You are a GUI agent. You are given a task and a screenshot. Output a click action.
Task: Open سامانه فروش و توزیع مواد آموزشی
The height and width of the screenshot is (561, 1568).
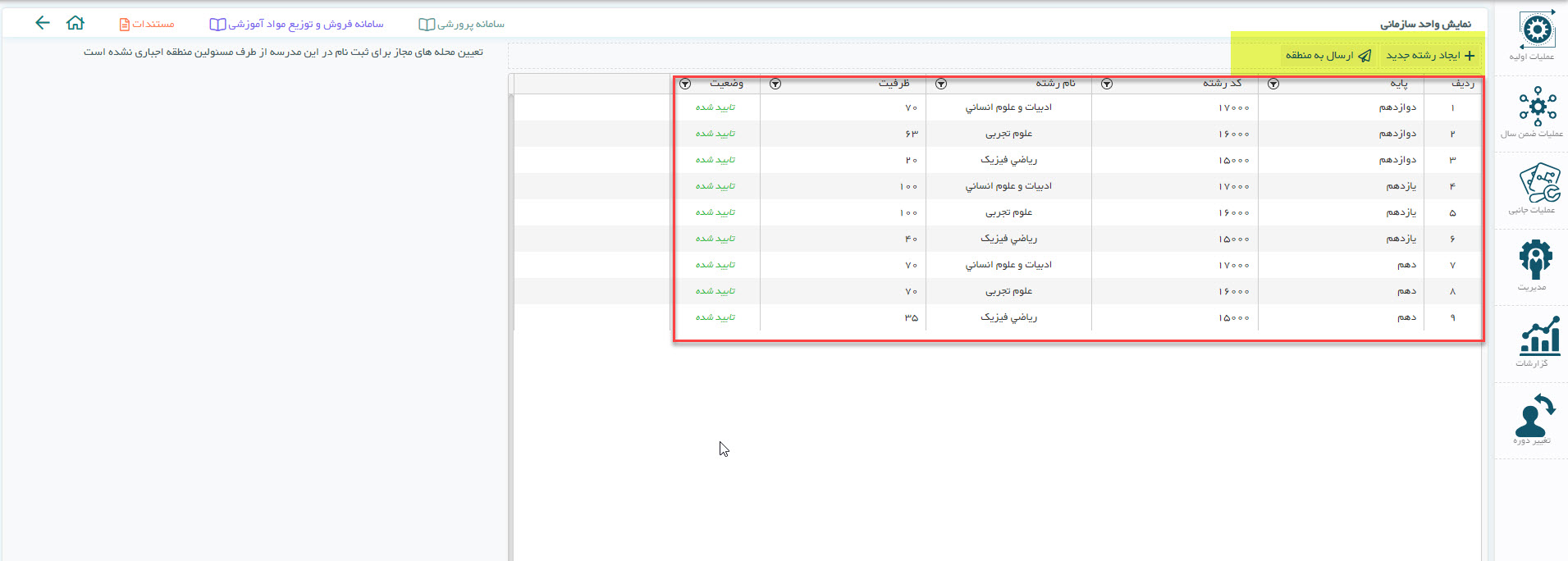pos(297,24)
